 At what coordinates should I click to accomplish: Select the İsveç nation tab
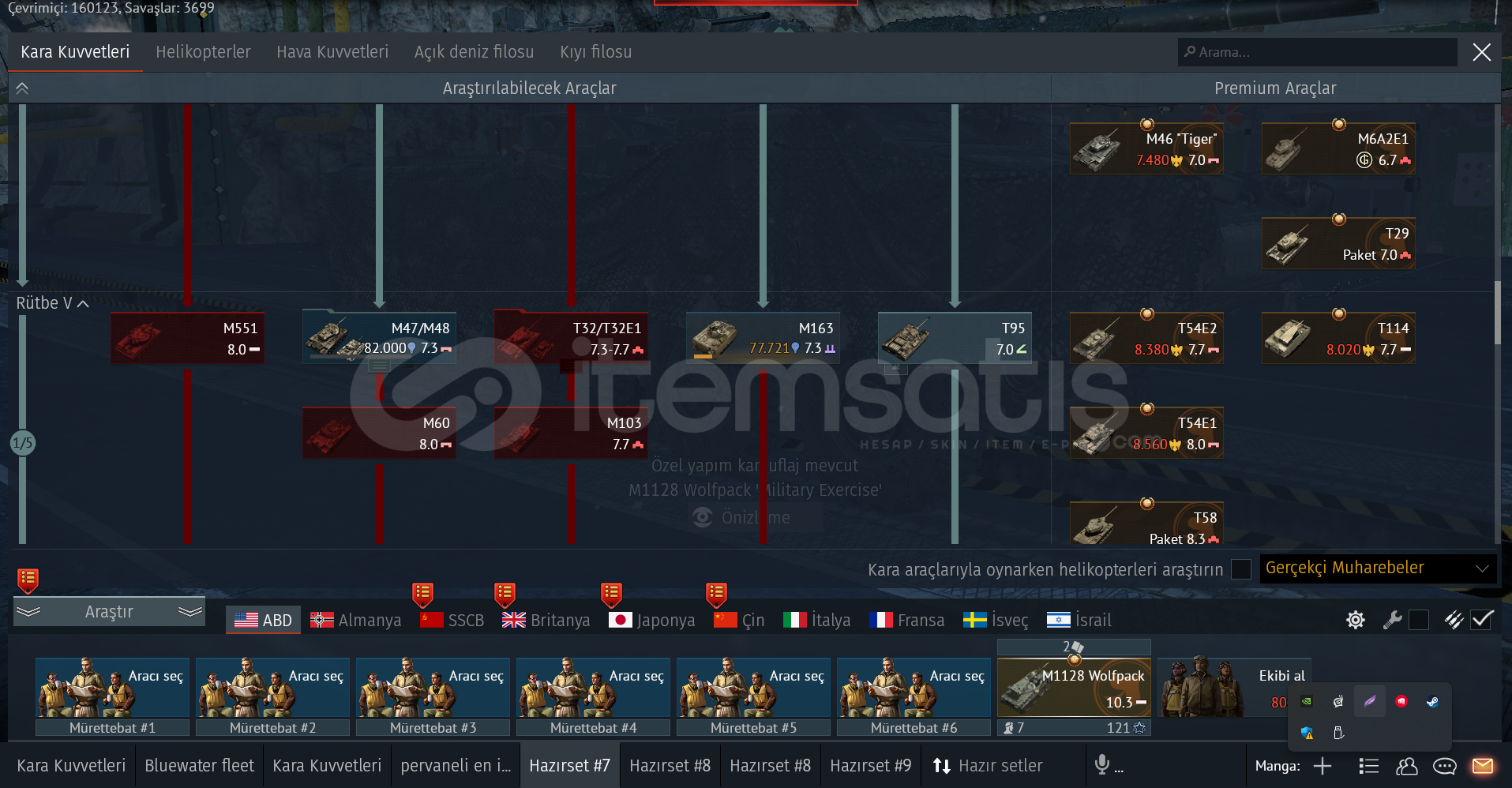point(996,620)
